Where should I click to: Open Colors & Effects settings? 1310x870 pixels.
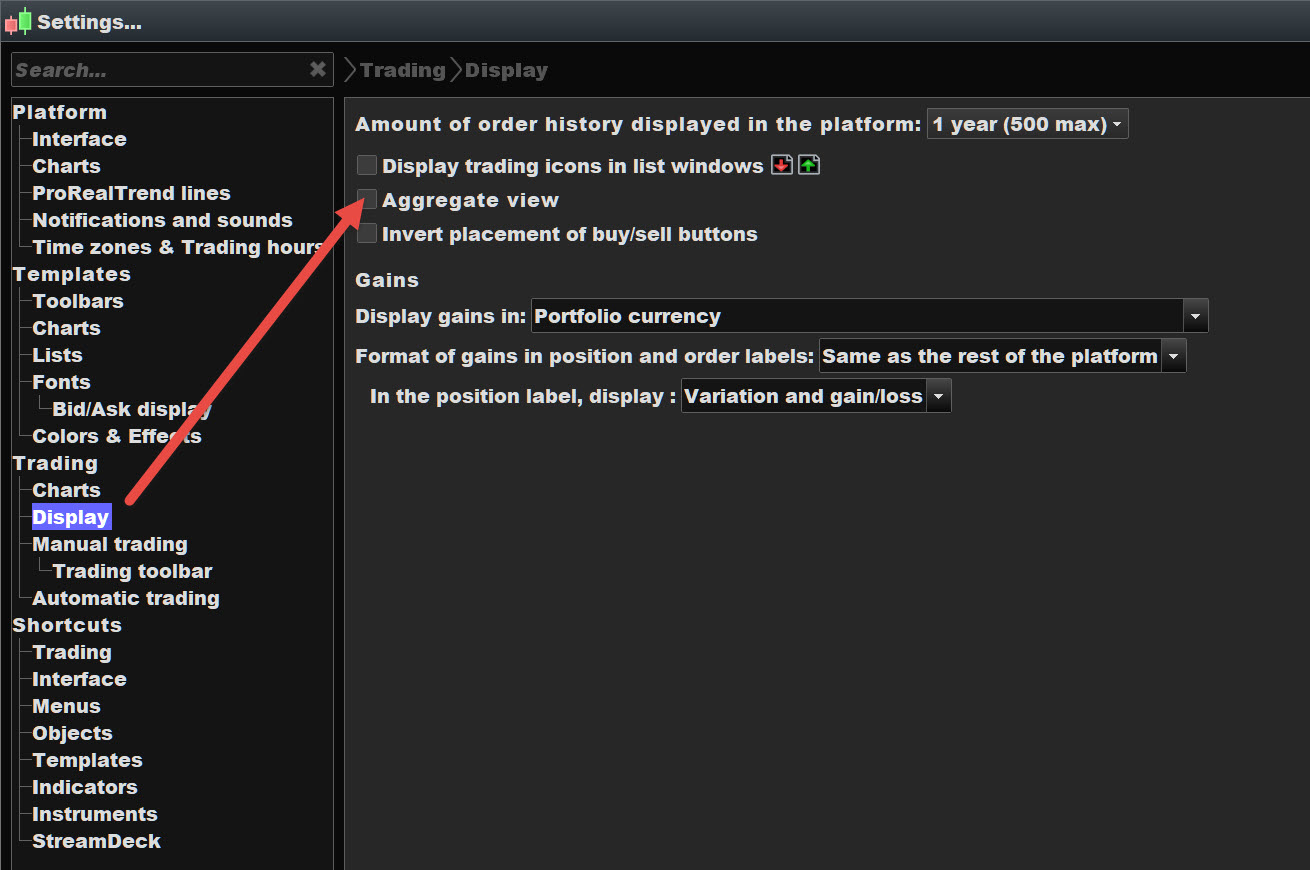pos(117,436)
